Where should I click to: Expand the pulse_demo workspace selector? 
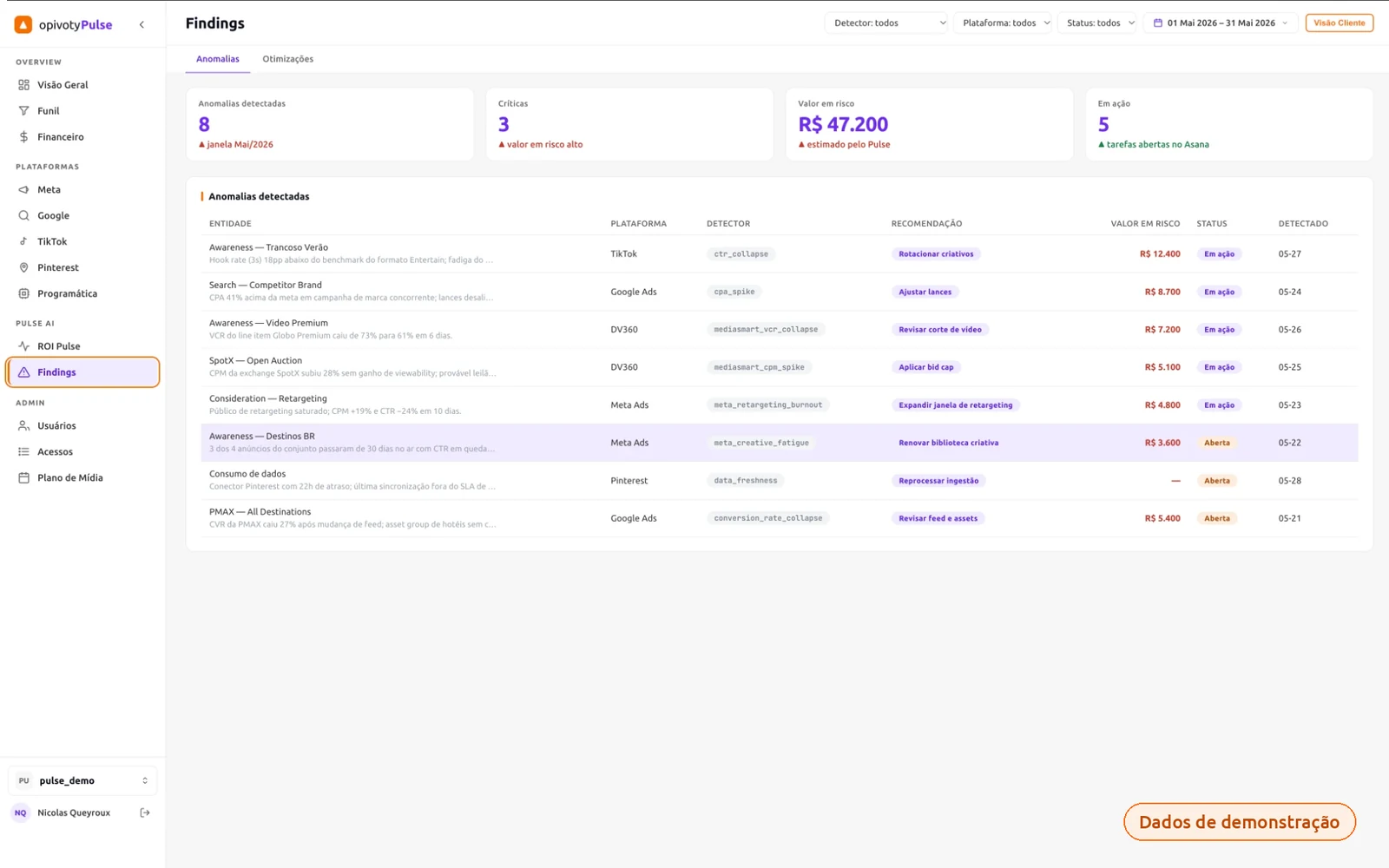tap(82, 780)
